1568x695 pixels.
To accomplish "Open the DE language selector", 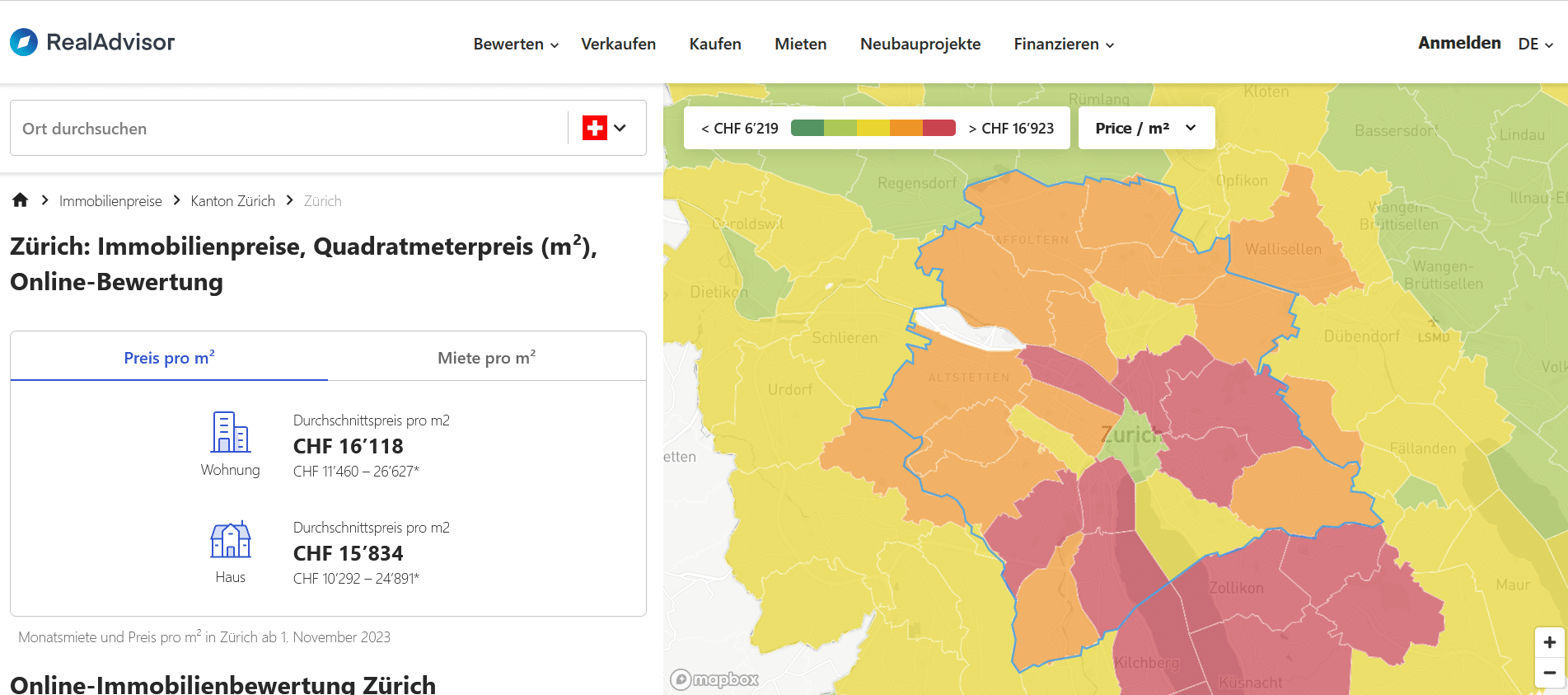I will click(1536, 44).
